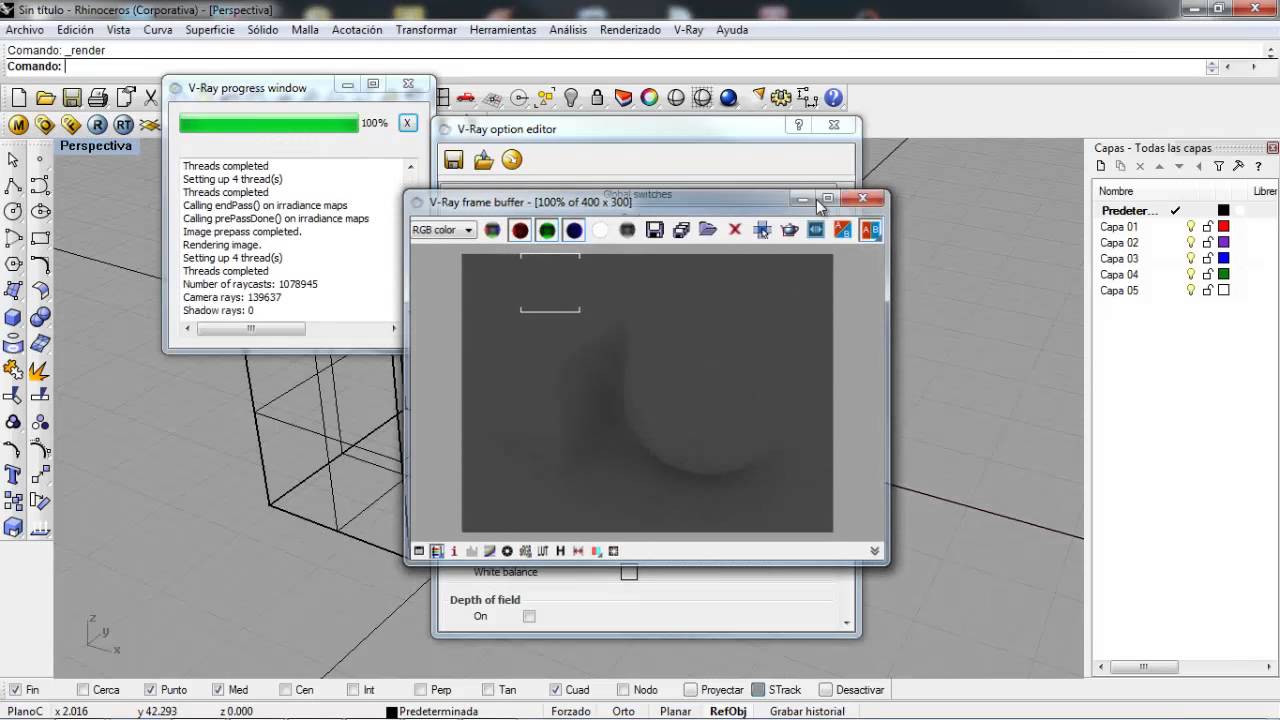Click the New file icon in Rhino toolbar
The width and height of the screenshot is (1280, 720).
click(18, 98)
